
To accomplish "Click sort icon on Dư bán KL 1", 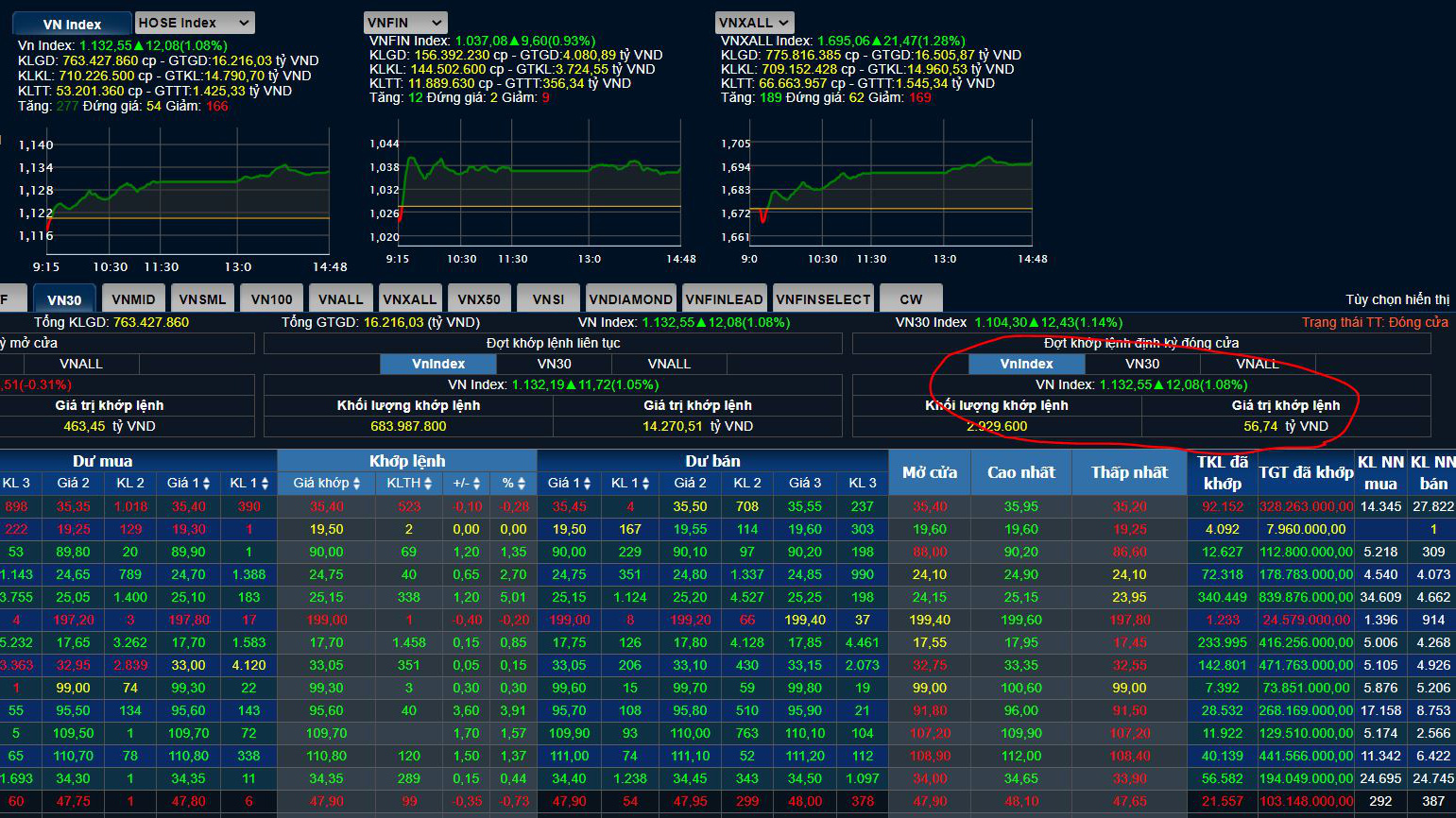I will 646,484.
